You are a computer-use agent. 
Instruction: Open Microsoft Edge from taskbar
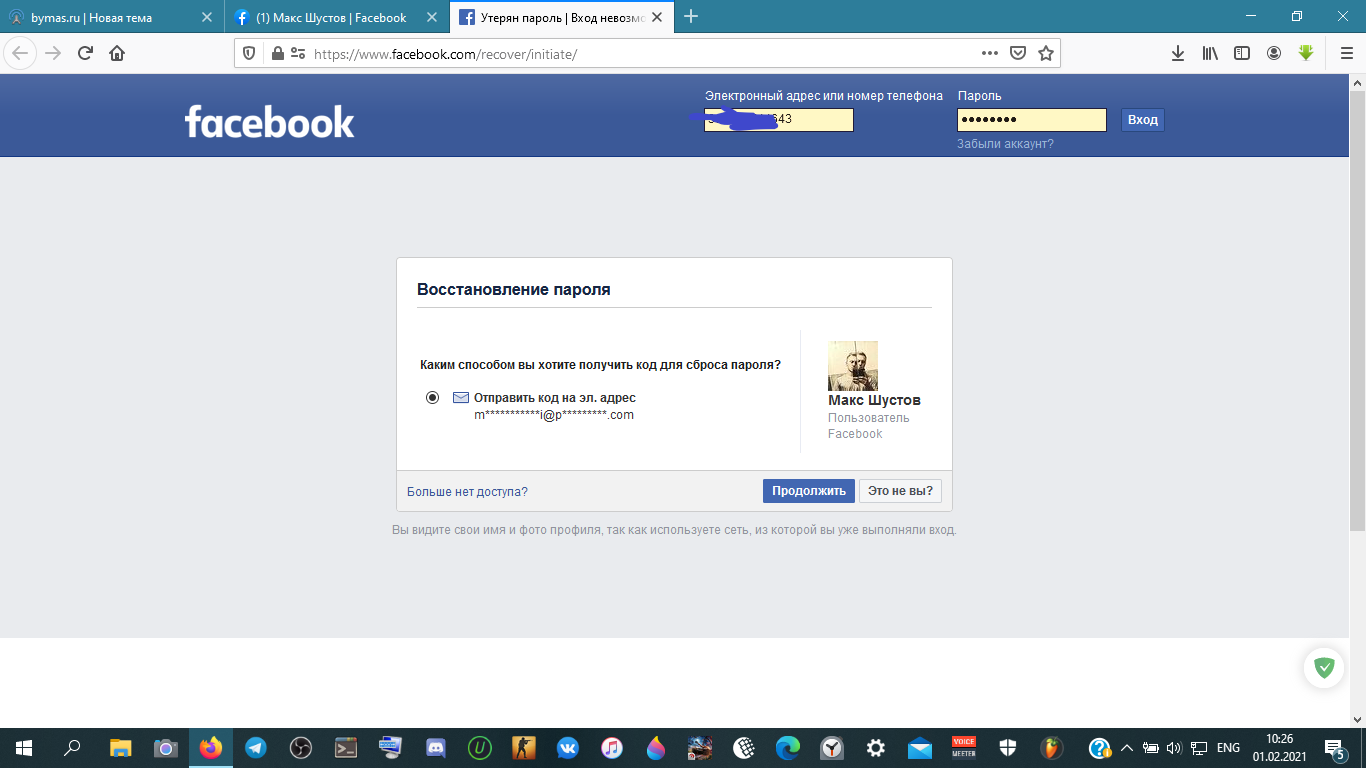point(788,748)
